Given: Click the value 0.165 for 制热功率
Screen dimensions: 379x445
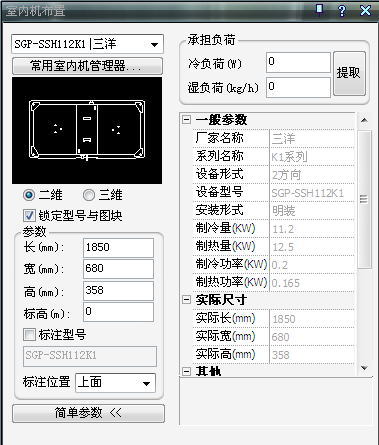Looking at the screenshot, I should [x=286, y=283].
